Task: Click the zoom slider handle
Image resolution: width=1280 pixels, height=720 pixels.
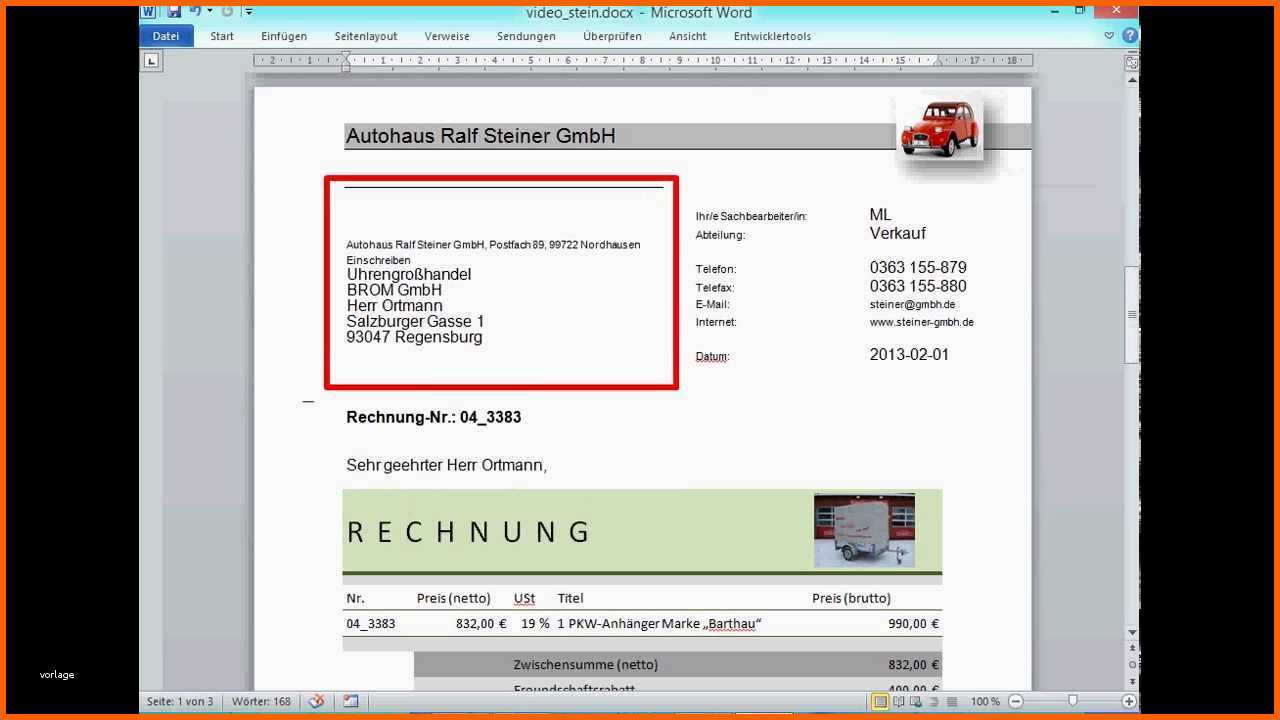Action: pos(1072,701)
